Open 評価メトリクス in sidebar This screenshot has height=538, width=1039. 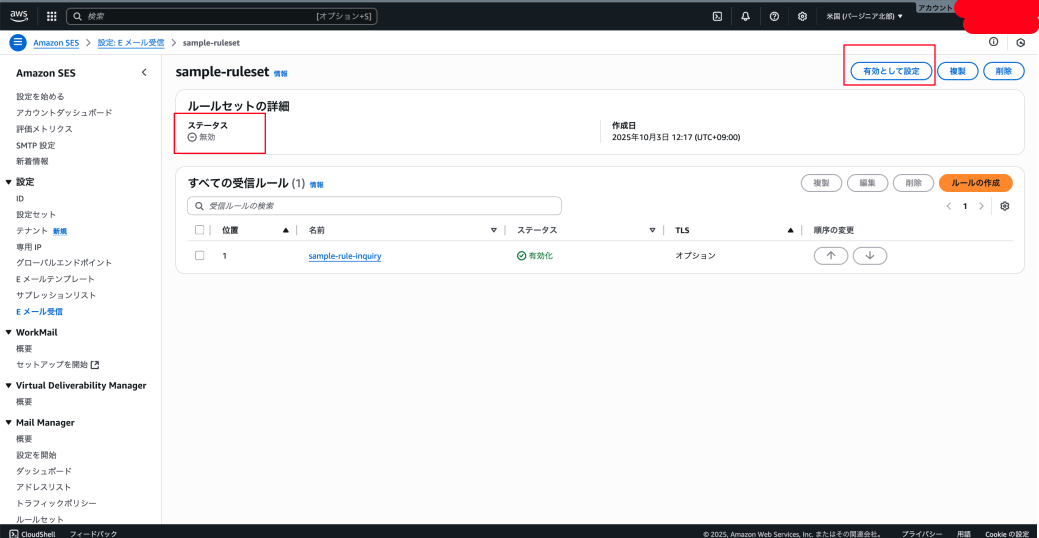pos(44,129)
